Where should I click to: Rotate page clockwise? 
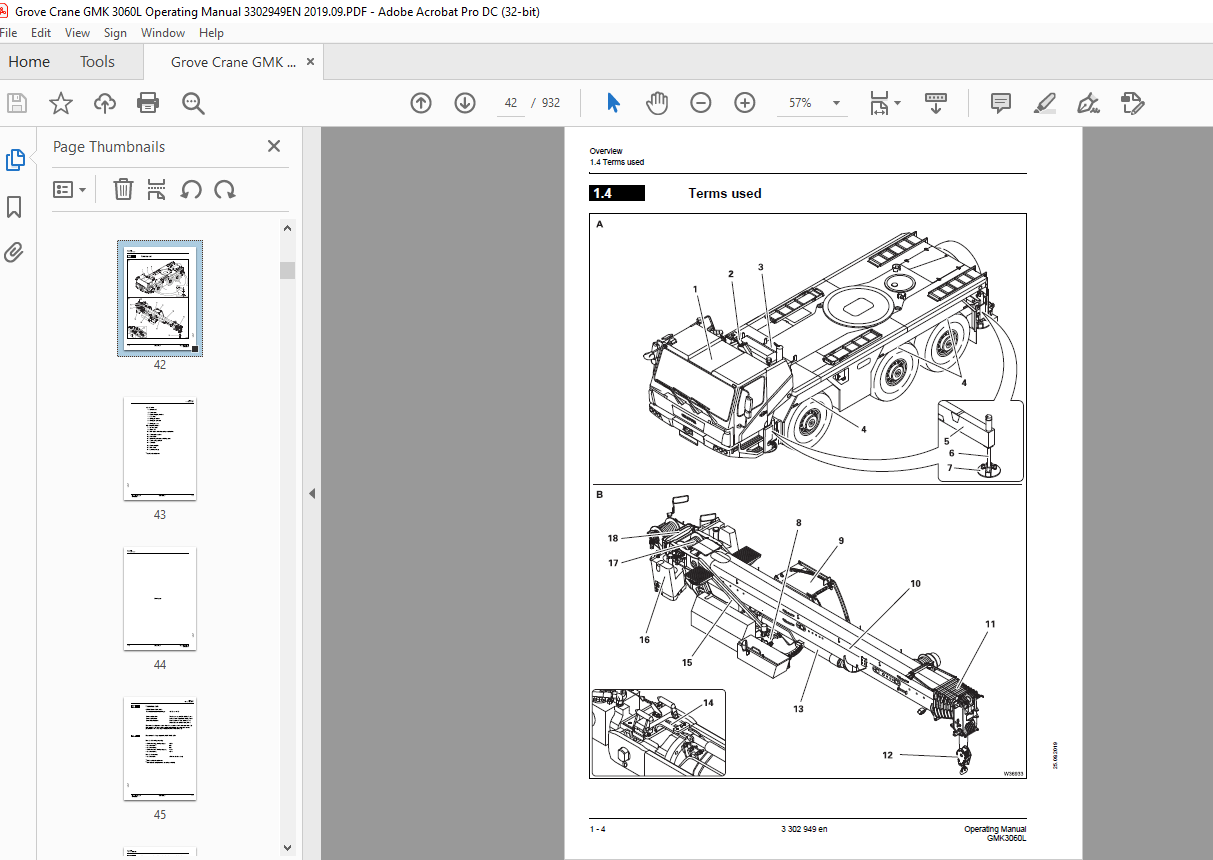tap(225, 189)
